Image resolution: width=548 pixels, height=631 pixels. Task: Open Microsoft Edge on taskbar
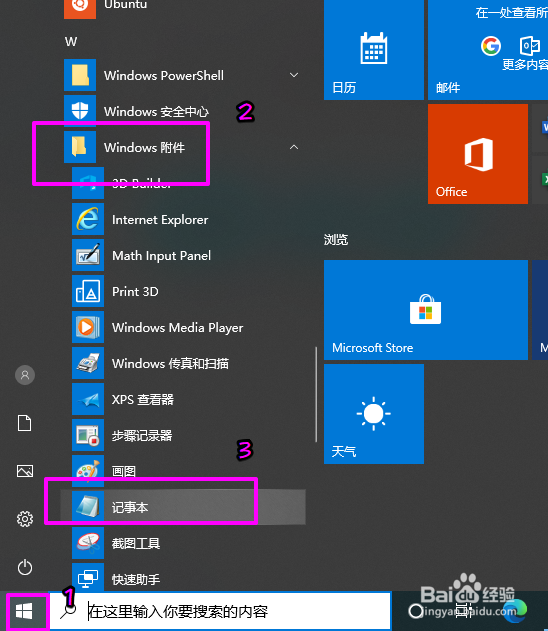pyautogui.click(x=515, y=611)
